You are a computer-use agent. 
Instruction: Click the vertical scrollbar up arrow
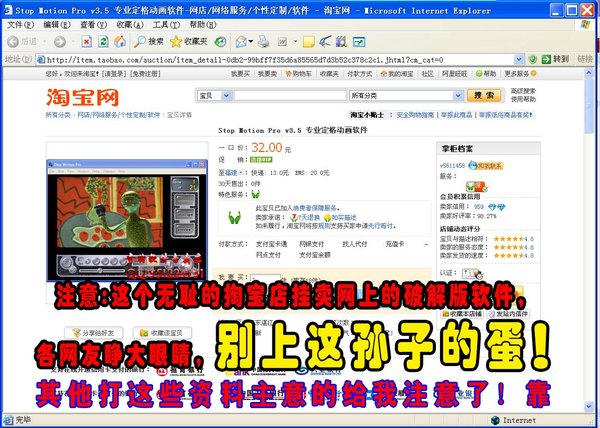pos(589,72)
